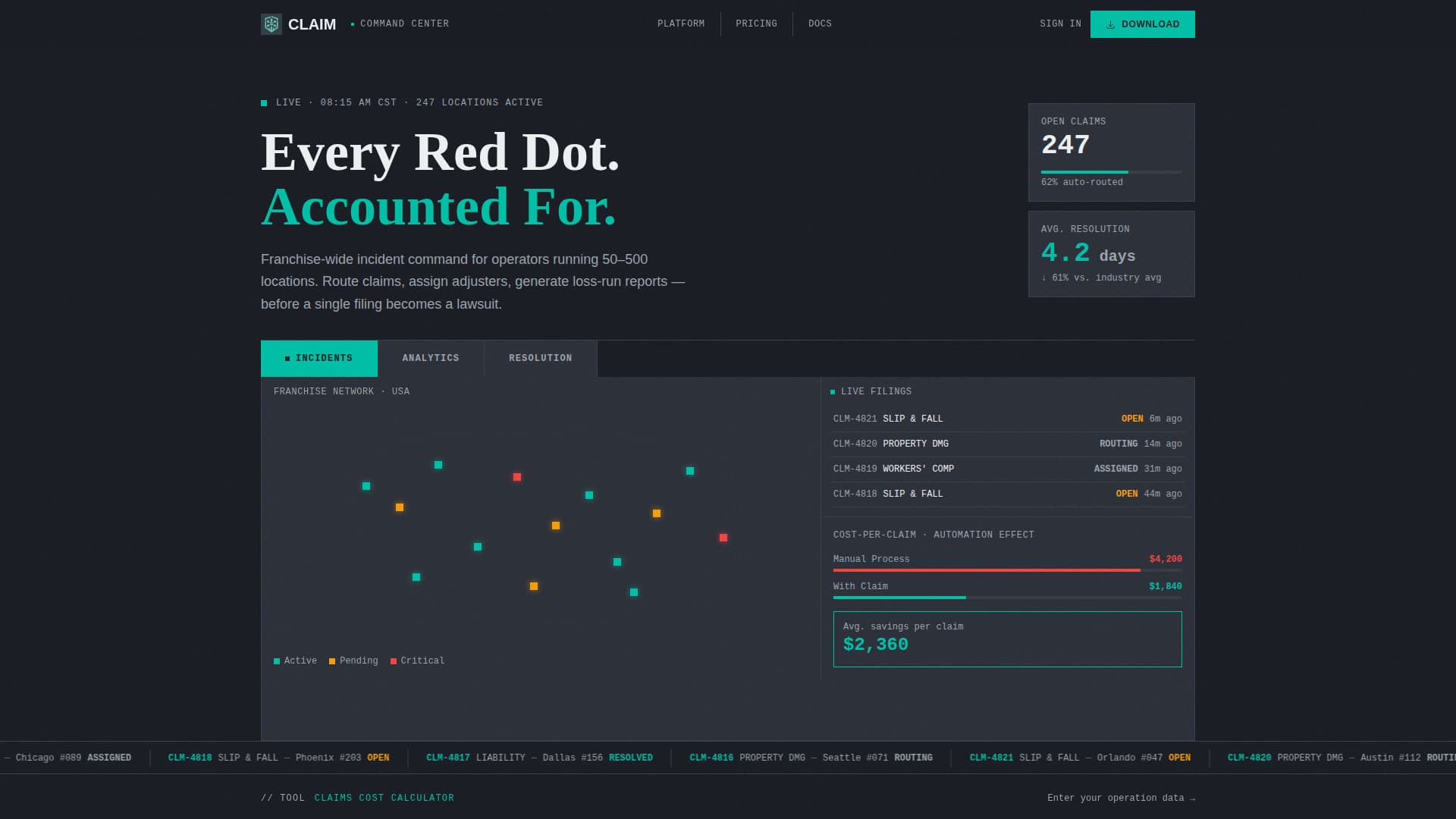Viewport: 1456px width, 819px height.
Task: Click the orange Pending legend square
Action: (332, 661)
